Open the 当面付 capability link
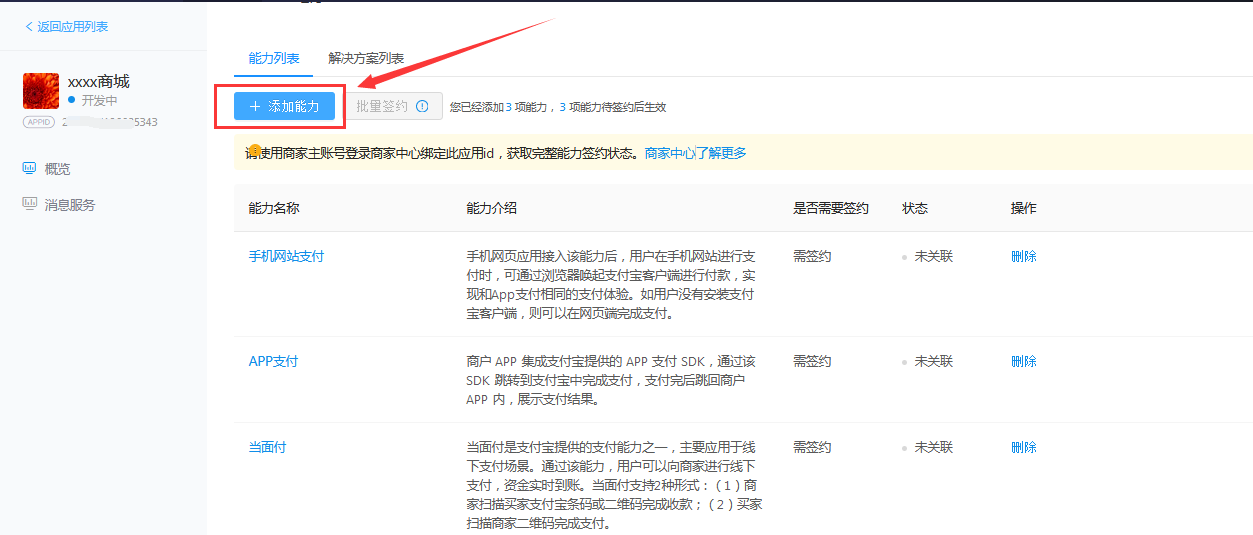 (x=267, y=447)
